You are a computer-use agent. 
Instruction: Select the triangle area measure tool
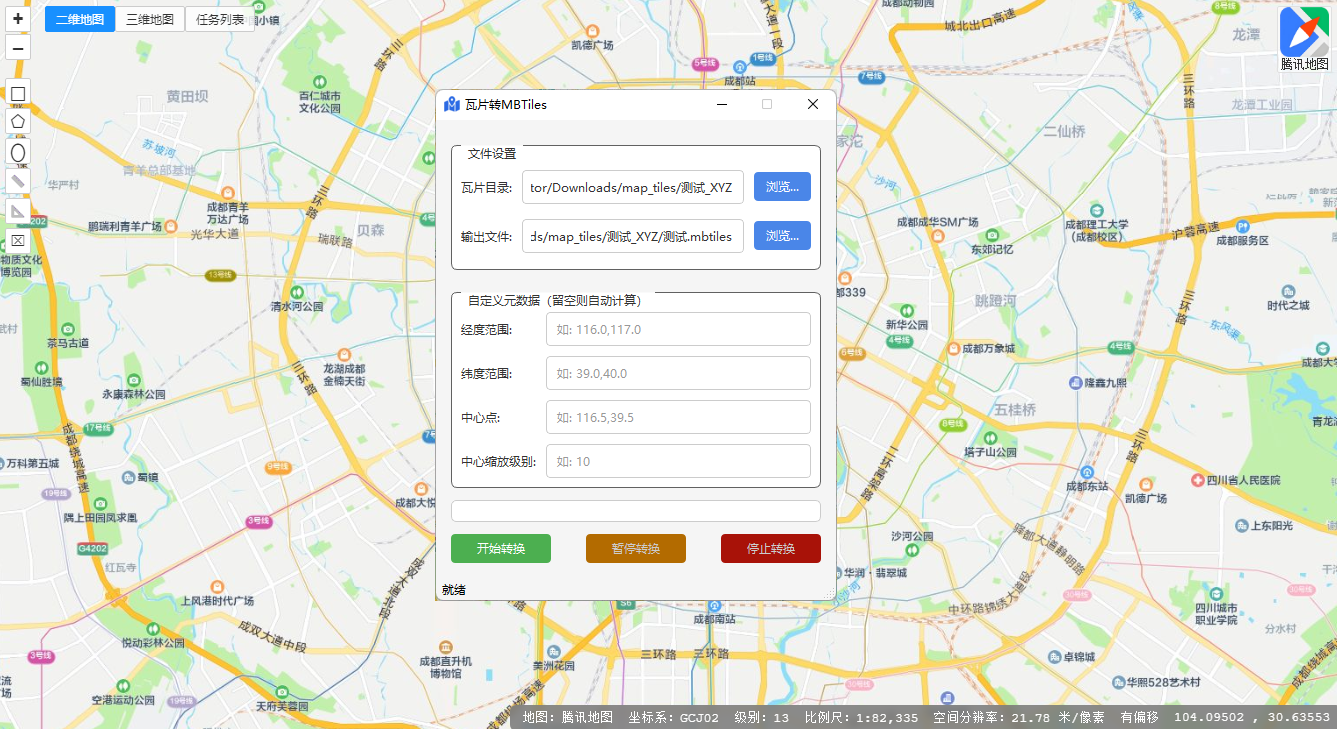coord(18,211)
